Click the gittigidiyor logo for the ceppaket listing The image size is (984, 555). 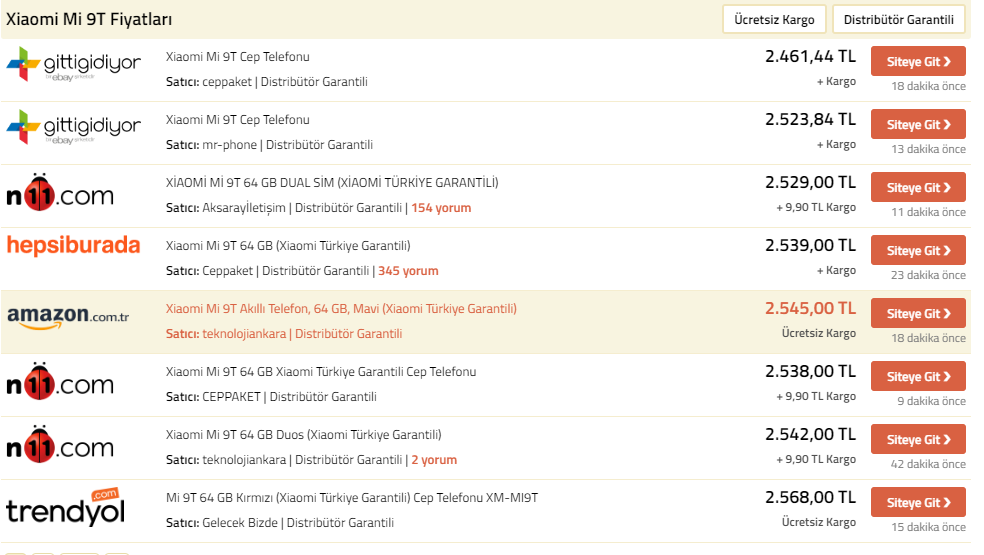73,64
